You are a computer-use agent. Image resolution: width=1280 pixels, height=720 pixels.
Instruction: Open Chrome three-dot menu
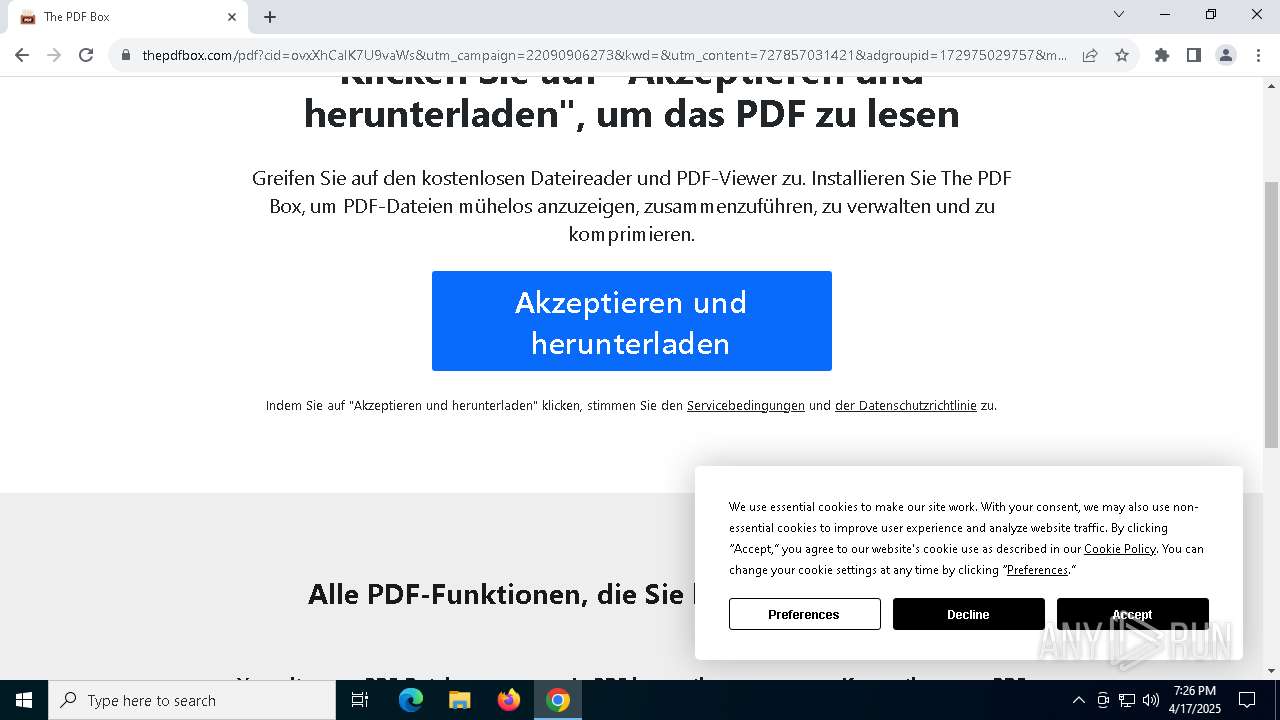pyautogui.click(x=1258, y=55)
